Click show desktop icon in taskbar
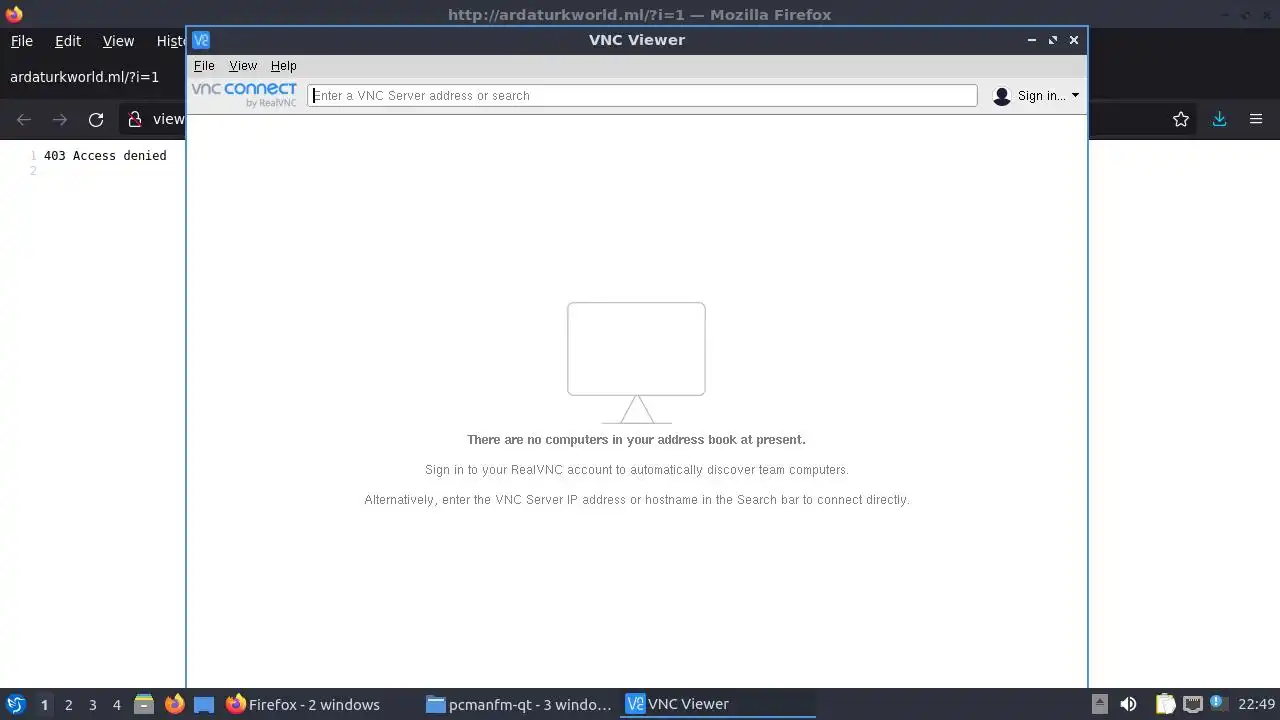1280x720 pixels. click(204, 704)
